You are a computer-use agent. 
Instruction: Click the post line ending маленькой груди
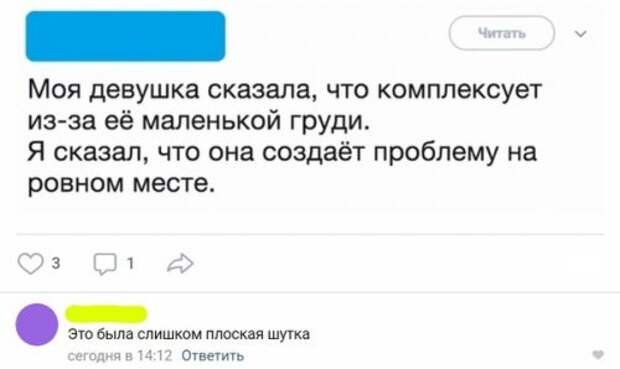[x=199, y=121]
